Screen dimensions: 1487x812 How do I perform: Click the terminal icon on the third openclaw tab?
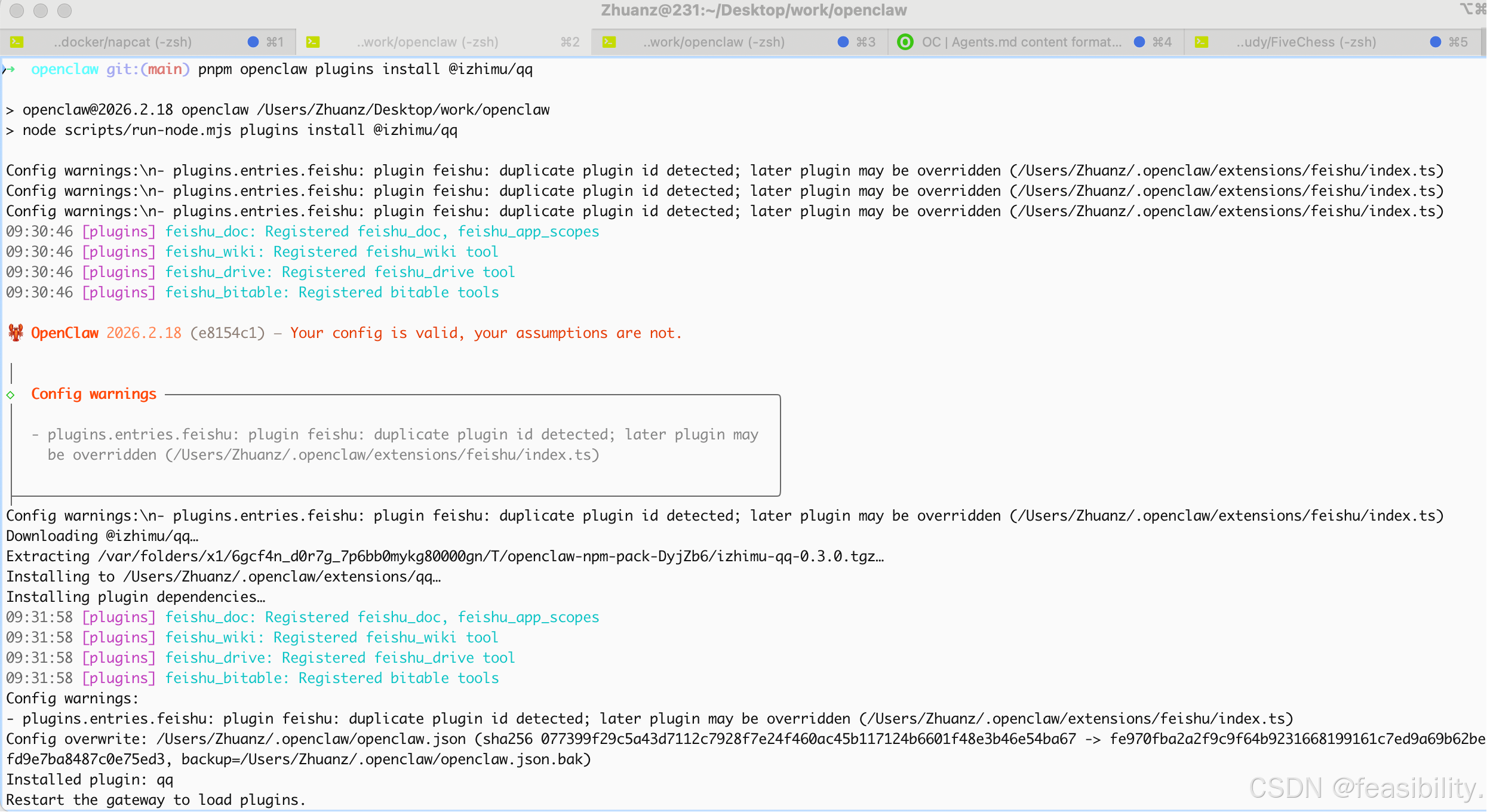[609, 42]
